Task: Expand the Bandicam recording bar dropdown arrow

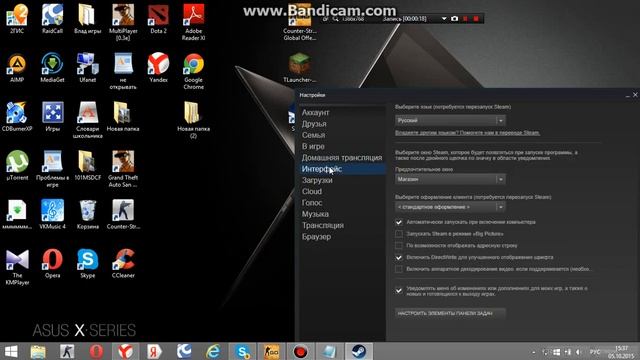Action: (x=444, y=19)
